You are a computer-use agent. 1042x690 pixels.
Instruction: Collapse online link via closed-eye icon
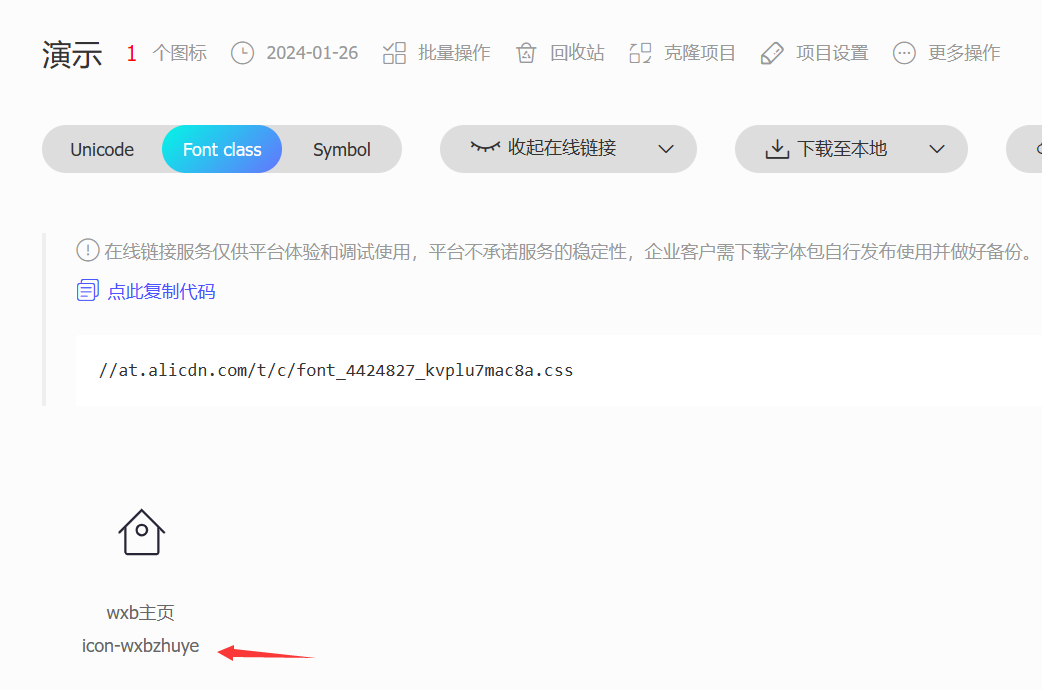485,148
